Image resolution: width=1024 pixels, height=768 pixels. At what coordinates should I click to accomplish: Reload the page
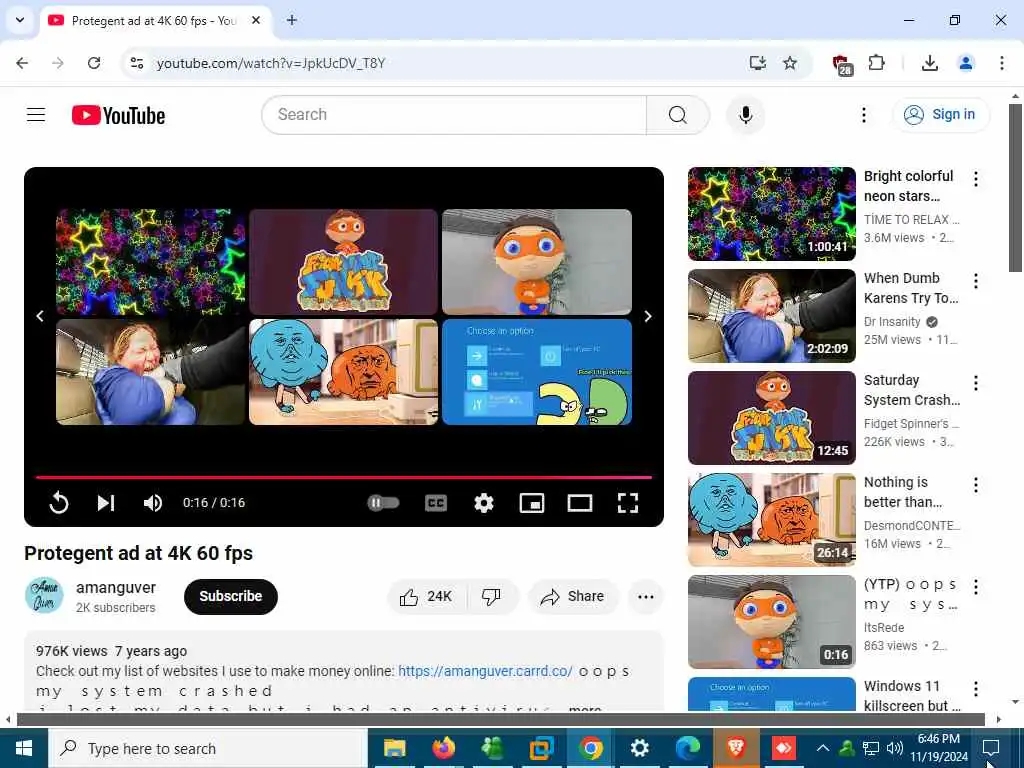coord(94,63)
